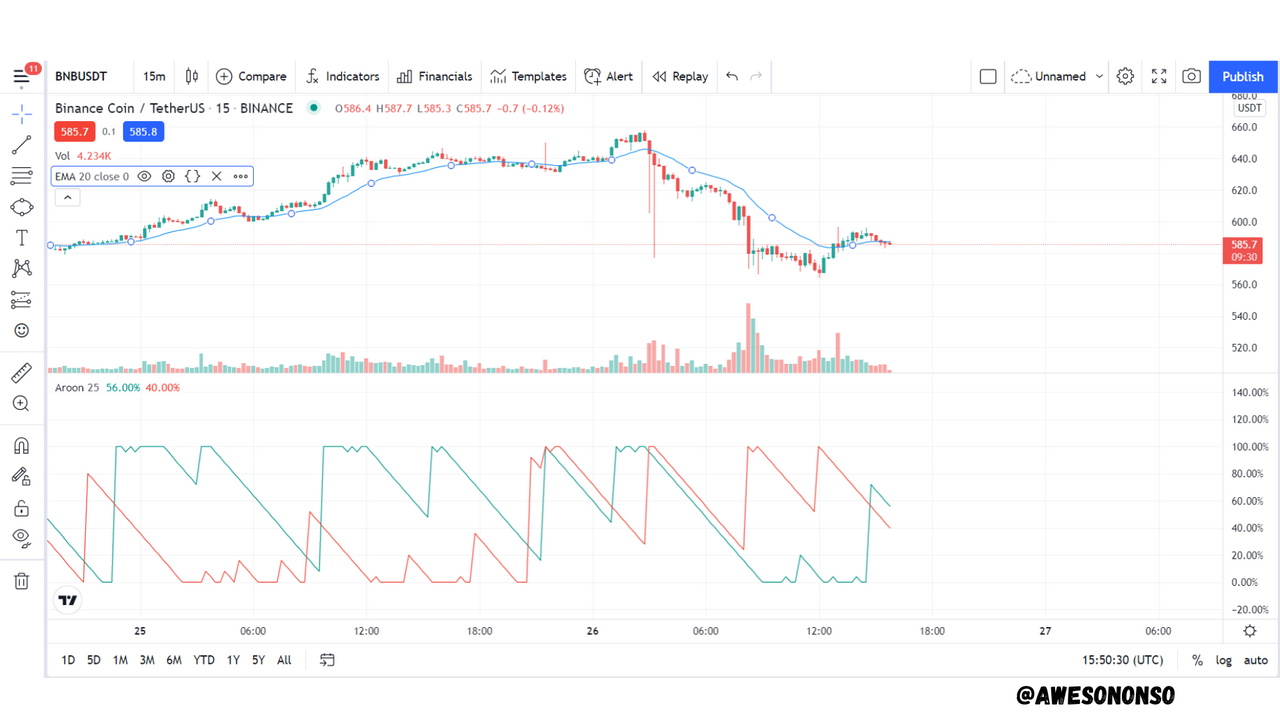Open EMA 20 more options menu
The image size is (1280, 720).
240,176
